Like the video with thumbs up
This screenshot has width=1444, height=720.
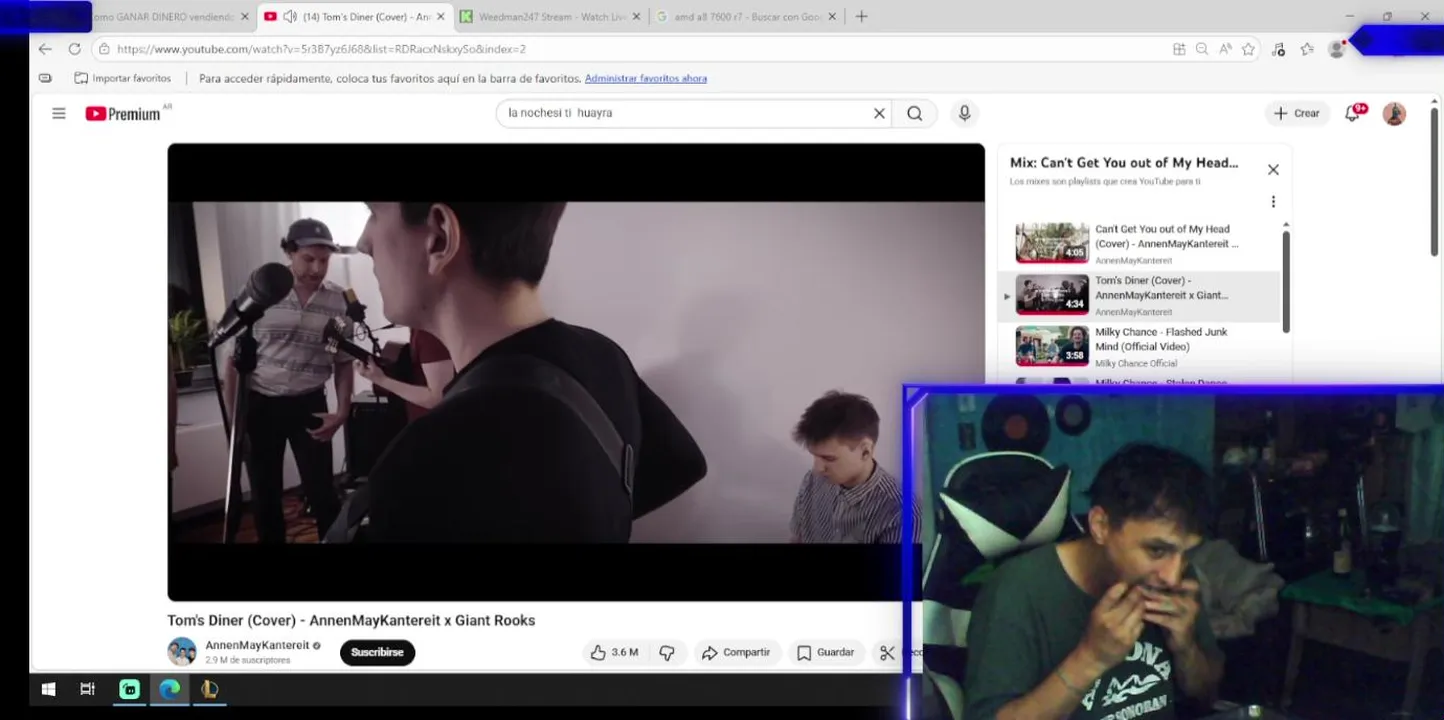tap(598, 653)
